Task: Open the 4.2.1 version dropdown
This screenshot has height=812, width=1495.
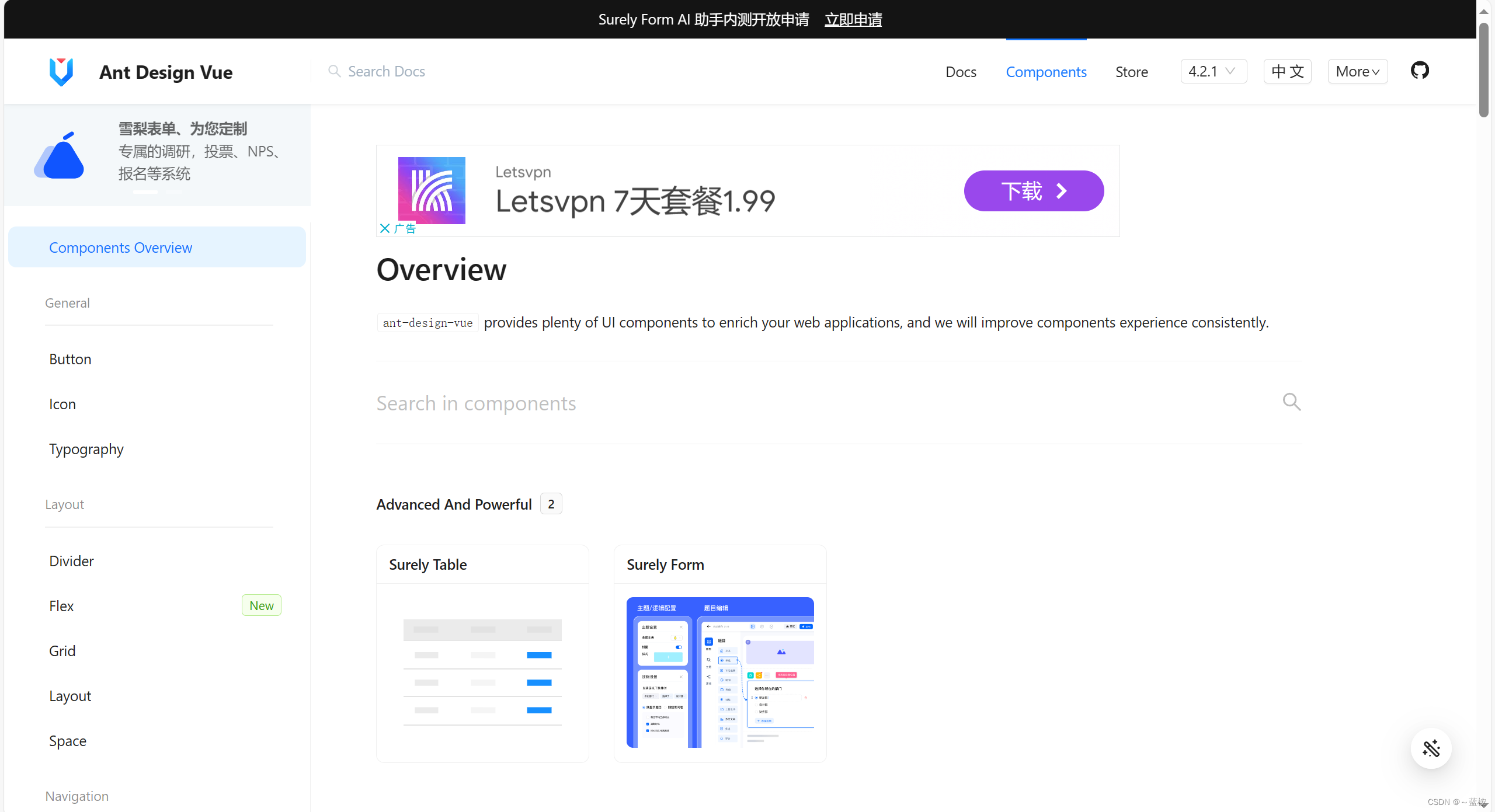Action: tap(1214, 71)
